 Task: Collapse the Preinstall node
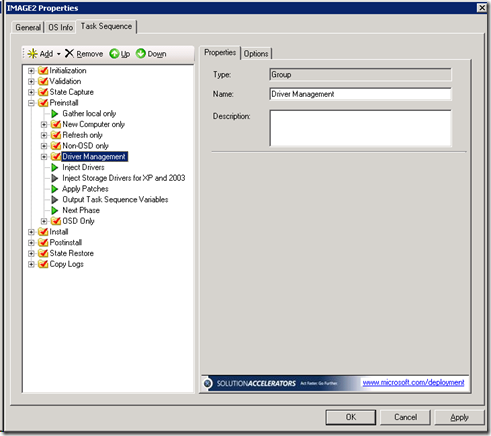(31, 103)
